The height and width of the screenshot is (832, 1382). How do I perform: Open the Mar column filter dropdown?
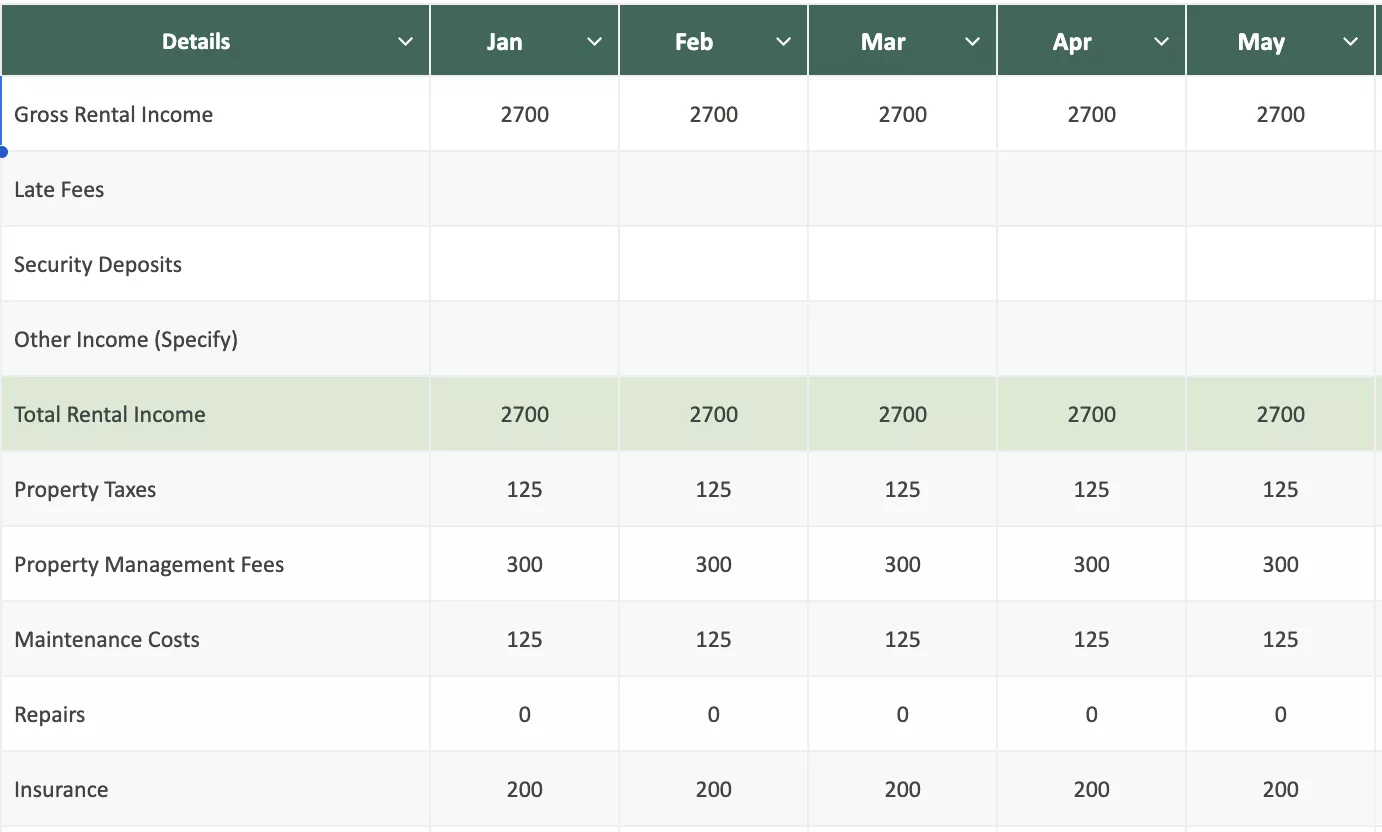972,41
